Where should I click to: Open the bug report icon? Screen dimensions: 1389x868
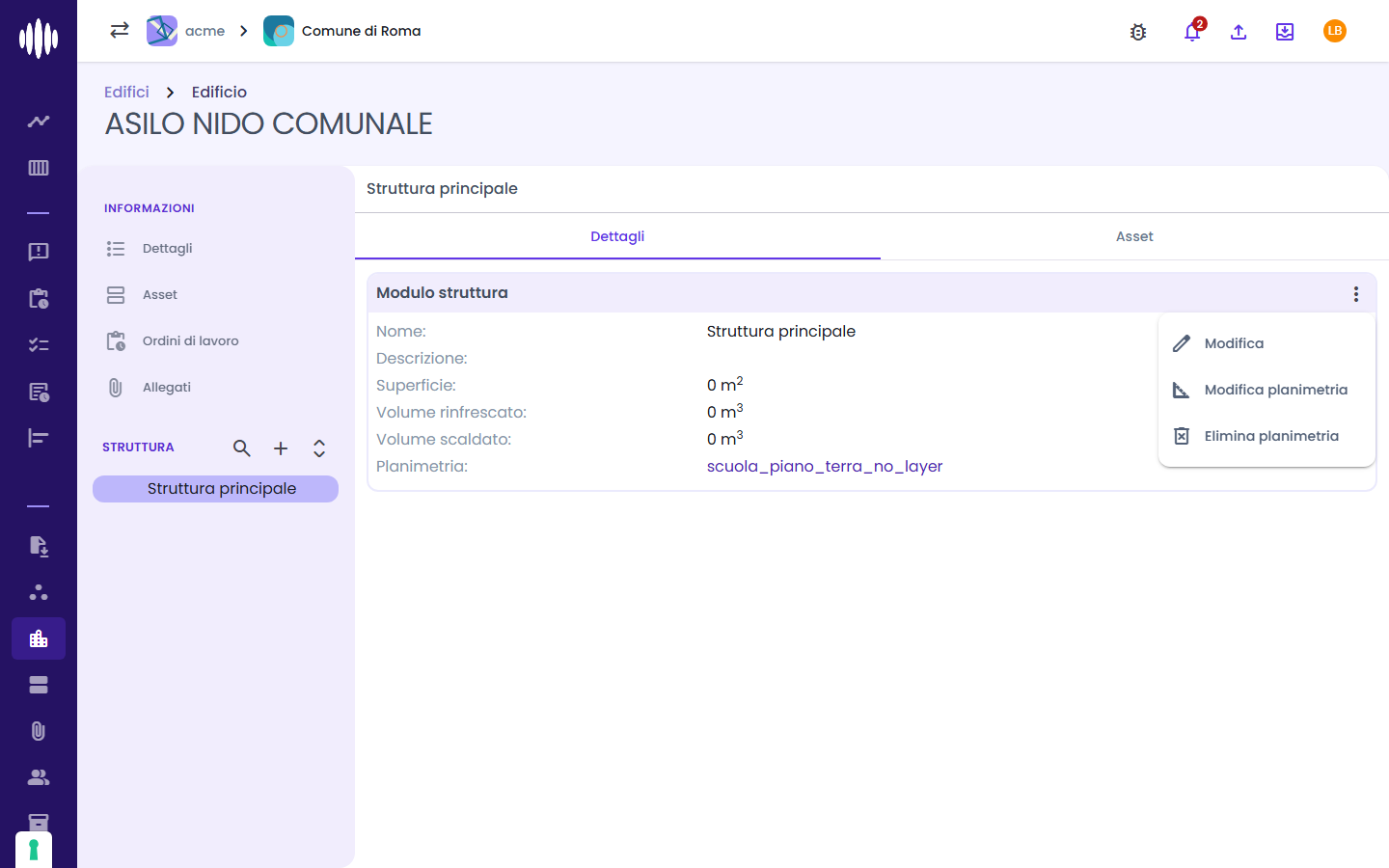coord(1138,32)
